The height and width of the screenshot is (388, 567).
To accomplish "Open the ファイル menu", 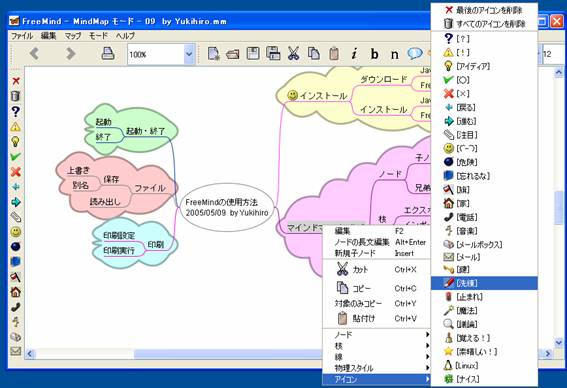I will click(22, 36).
